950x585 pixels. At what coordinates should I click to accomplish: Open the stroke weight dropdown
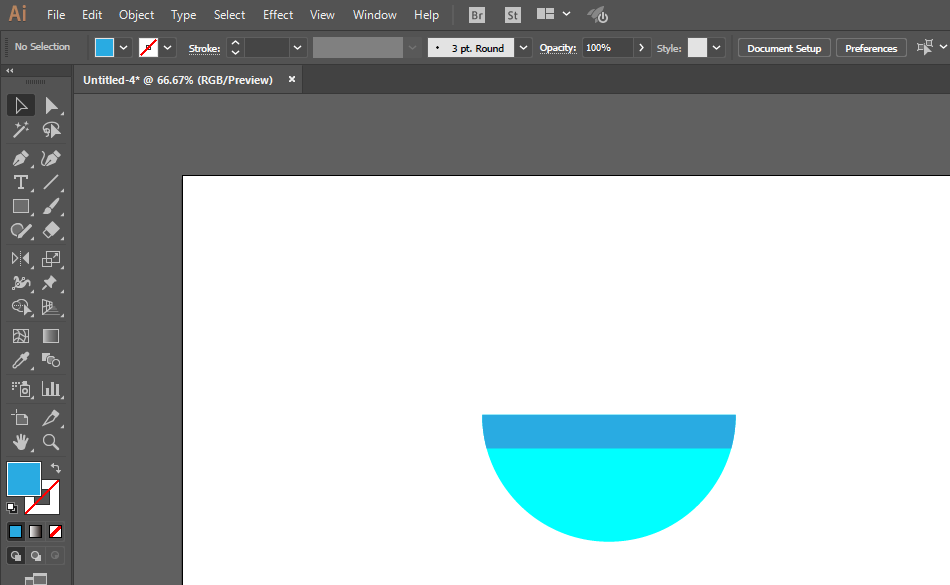[297, 48]
